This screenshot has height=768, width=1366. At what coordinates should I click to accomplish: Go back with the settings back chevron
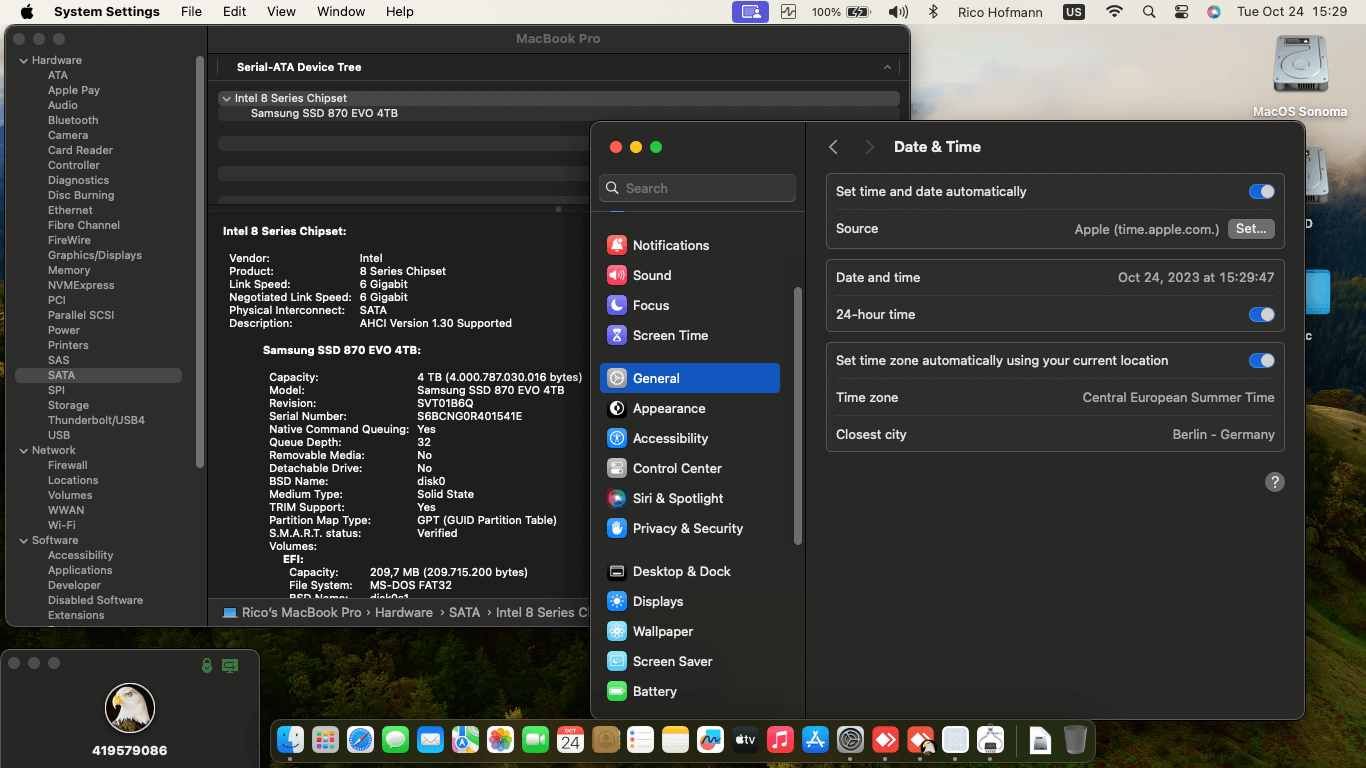[833, 147]
